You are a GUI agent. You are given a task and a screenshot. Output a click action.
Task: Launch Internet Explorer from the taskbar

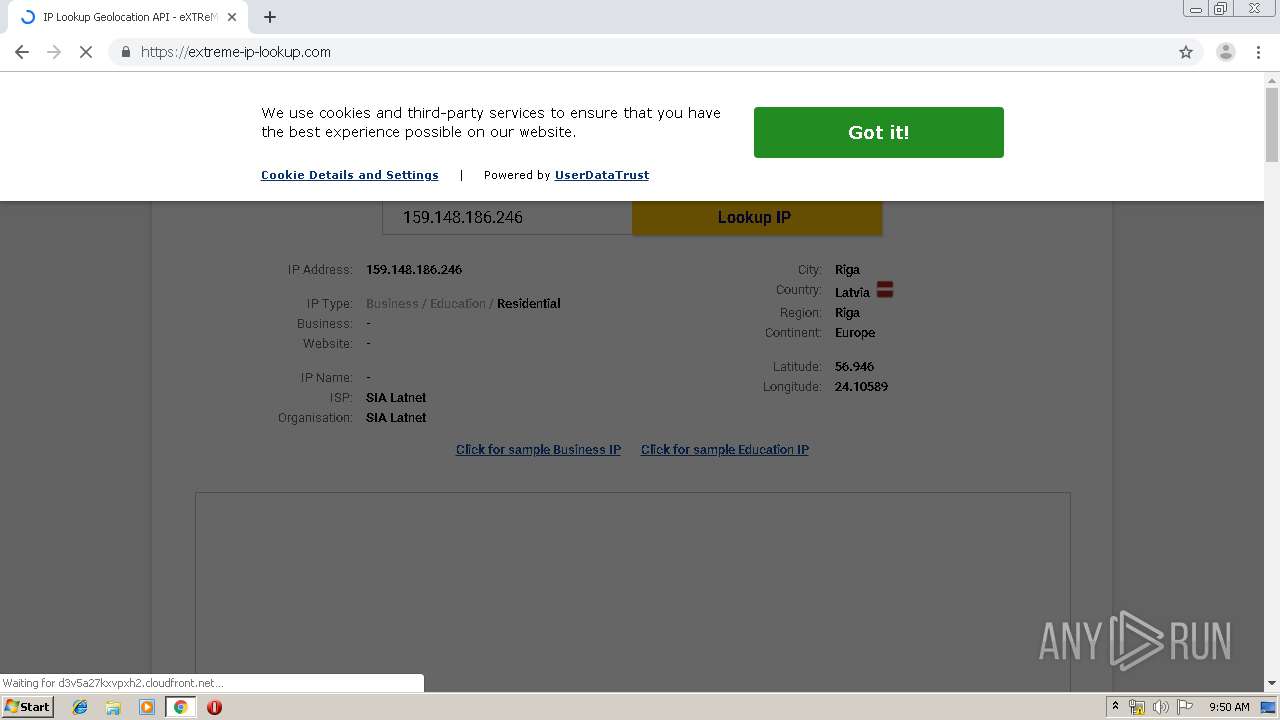(x=80, y=707)
